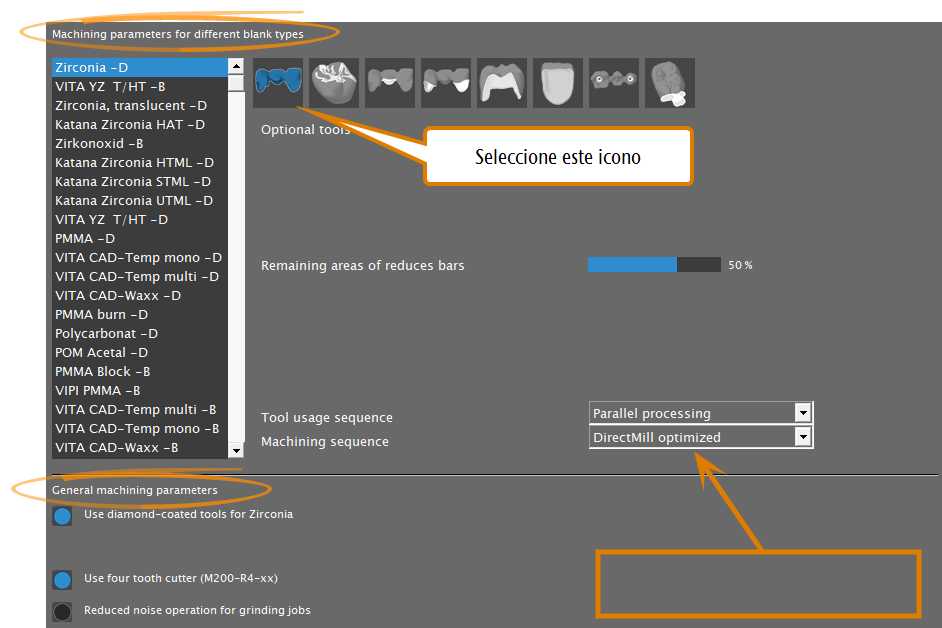Select the bridge with highlighted abutment margins icon
The image size is (942, 628).
(x=446, y=83)
